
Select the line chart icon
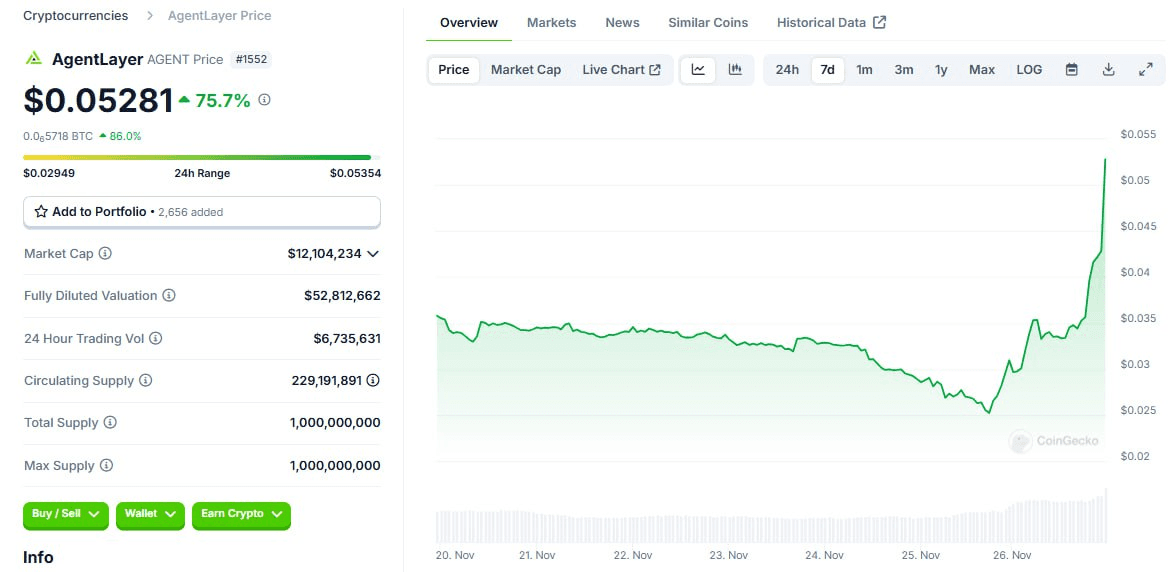click(x=698, y=70)
